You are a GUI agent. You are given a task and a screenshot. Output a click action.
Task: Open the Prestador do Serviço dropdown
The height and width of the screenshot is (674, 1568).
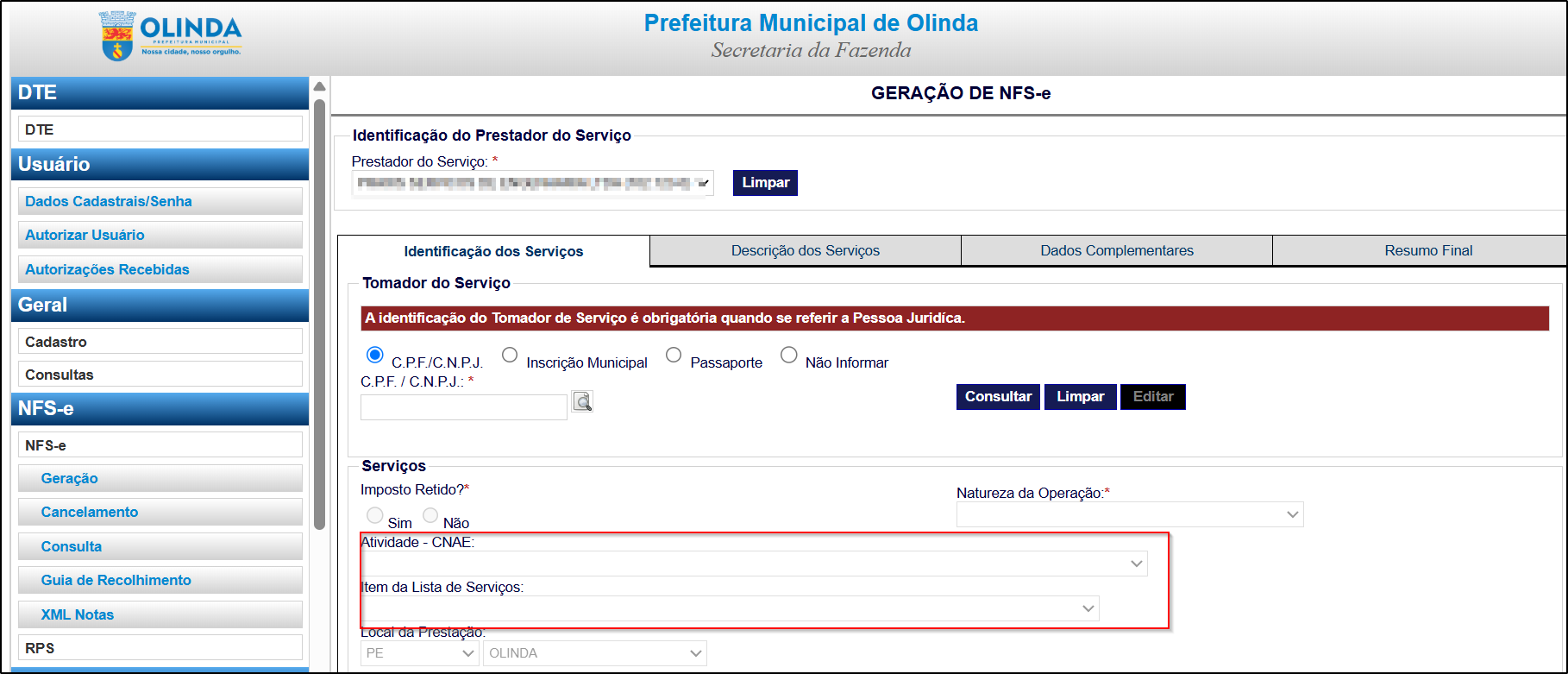[x=532, y=183]
